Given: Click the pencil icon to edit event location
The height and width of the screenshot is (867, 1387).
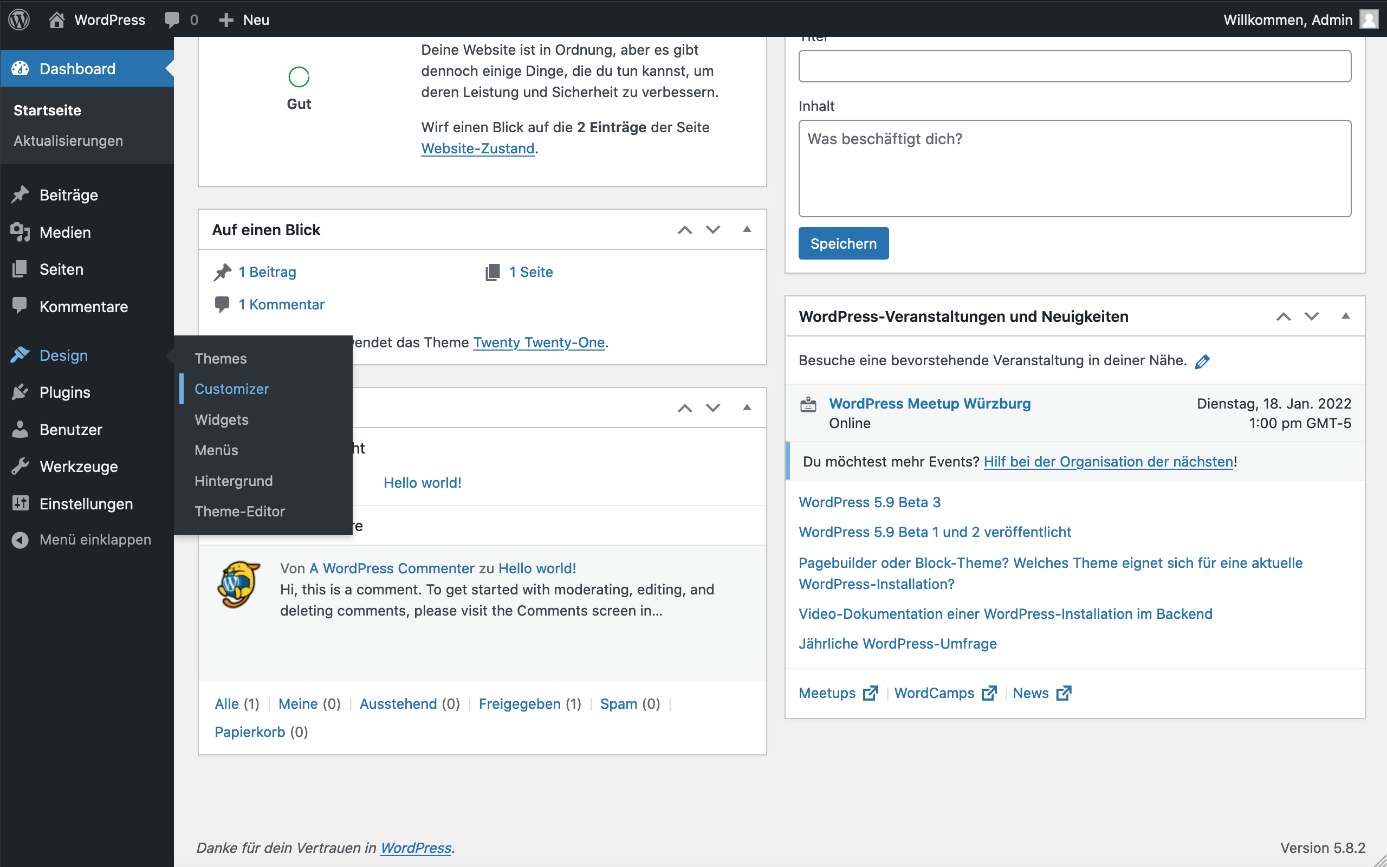Looking at the screenshot, I should click(x=1203, y=361).
